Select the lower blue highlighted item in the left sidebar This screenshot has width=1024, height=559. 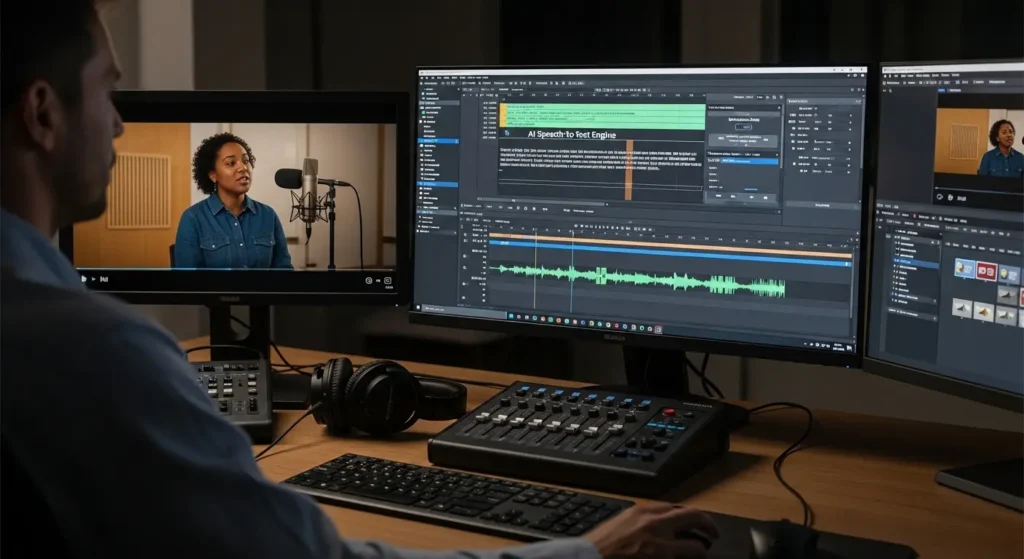438,185
